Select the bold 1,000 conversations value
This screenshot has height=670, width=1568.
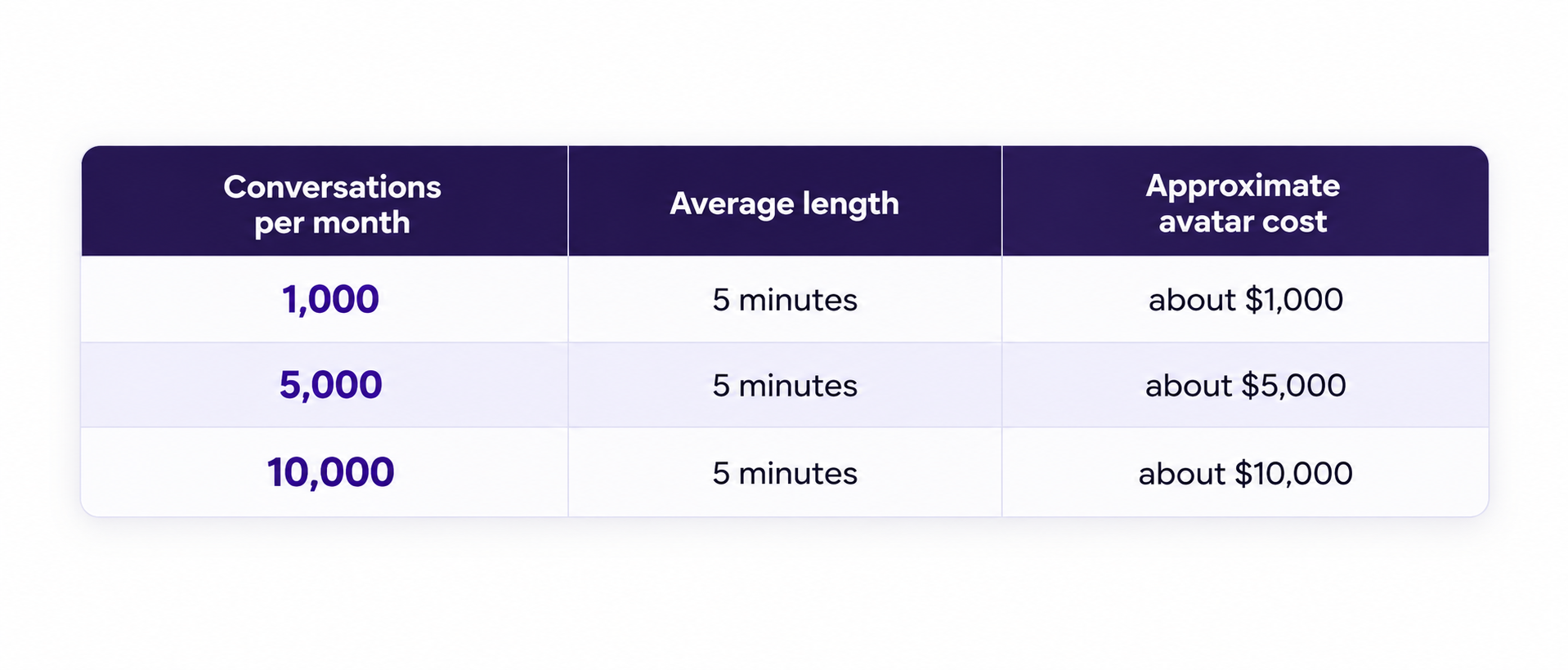(330, 300)
